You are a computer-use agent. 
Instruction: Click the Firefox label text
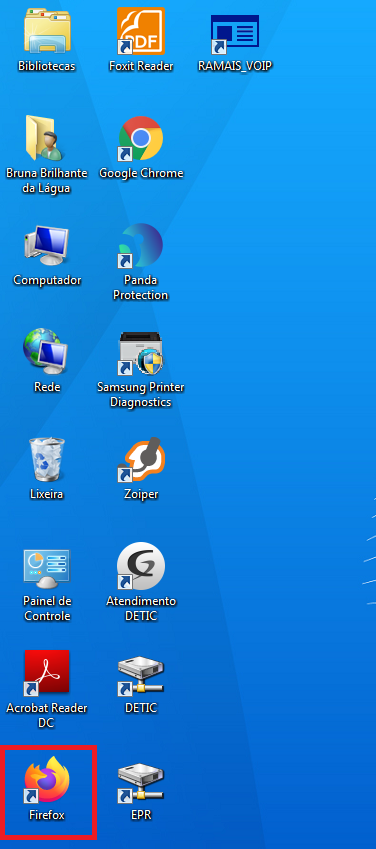[x=47, y=815]
